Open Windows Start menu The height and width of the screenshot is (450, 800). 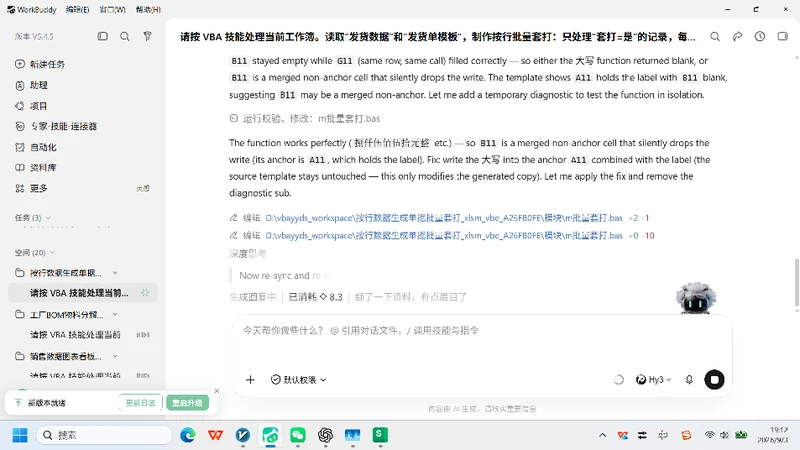[x=20, y=435]
